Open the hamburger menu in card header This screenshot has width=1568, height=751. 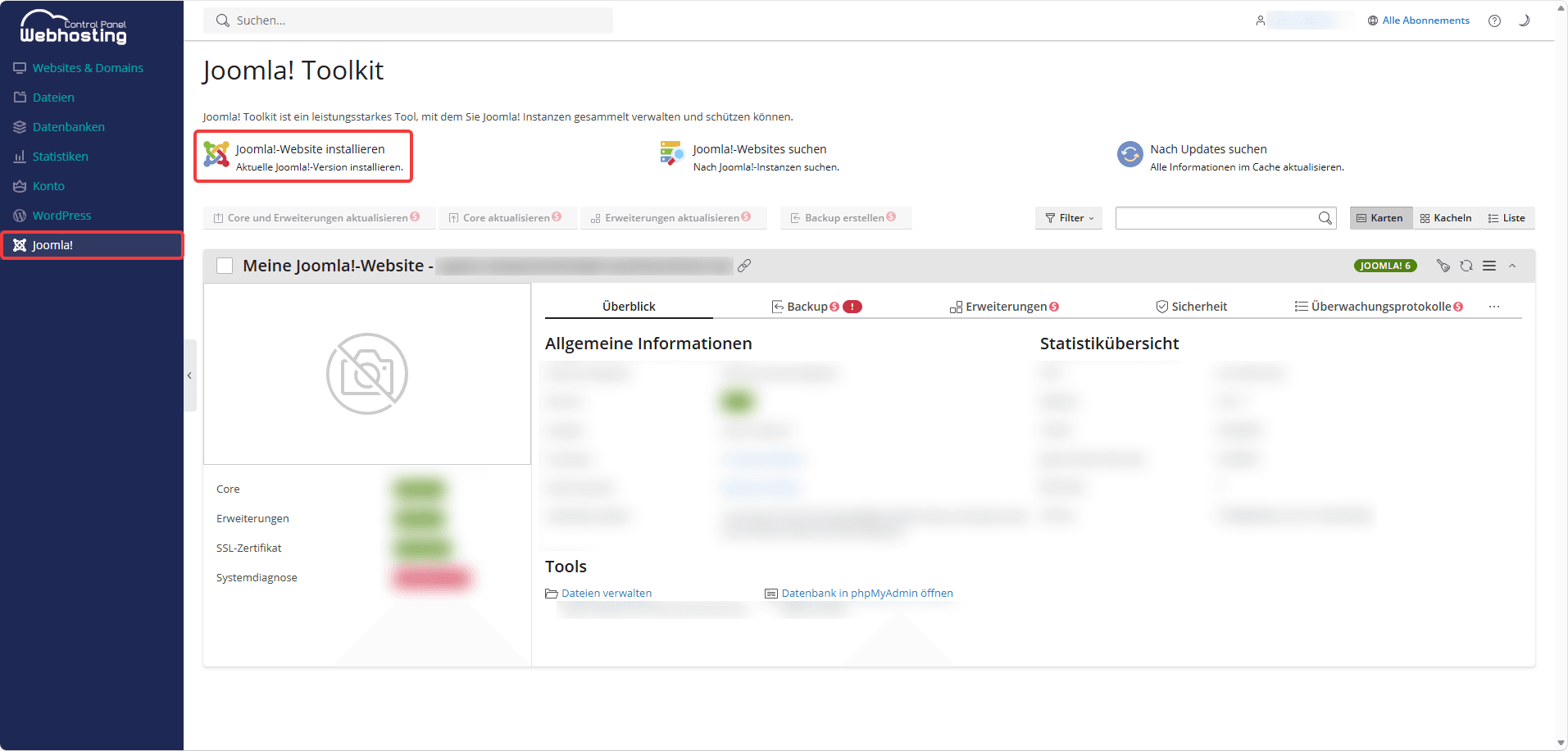(1489, 266)
